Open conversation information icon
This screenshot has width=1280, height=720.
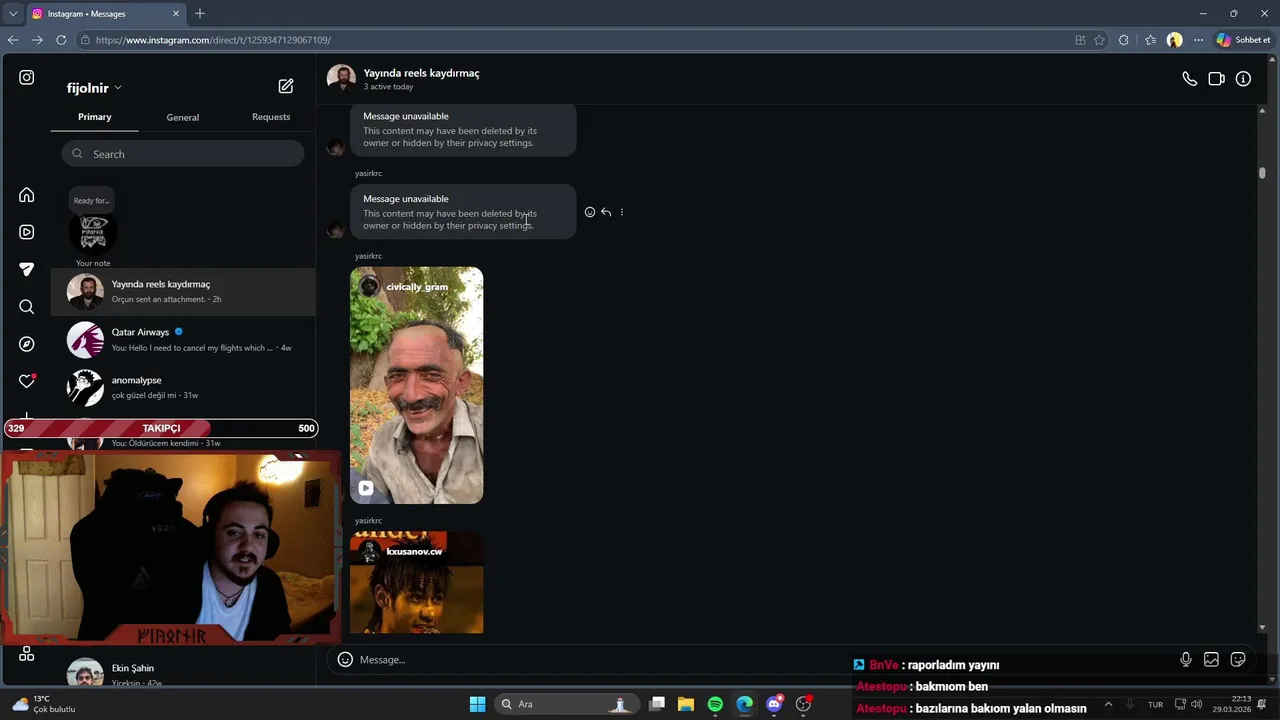pyautogui.click(x=1243, y=79)
